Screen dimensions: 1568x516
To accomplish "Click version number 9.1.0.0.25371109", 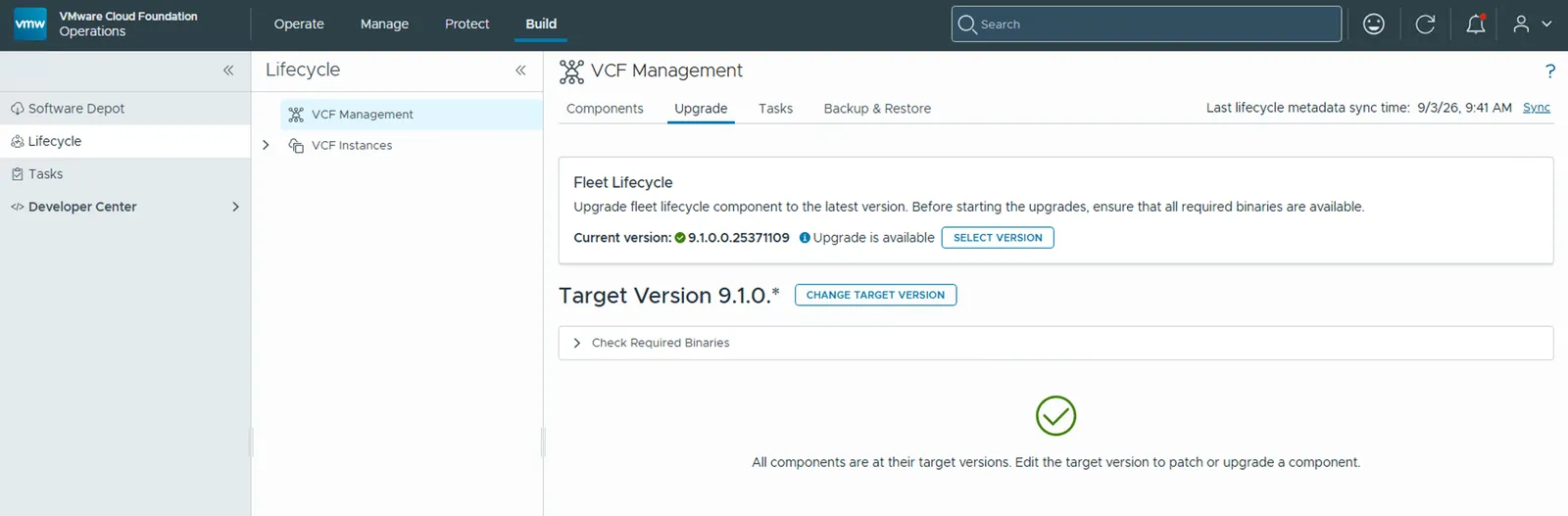I will [739, 238].
